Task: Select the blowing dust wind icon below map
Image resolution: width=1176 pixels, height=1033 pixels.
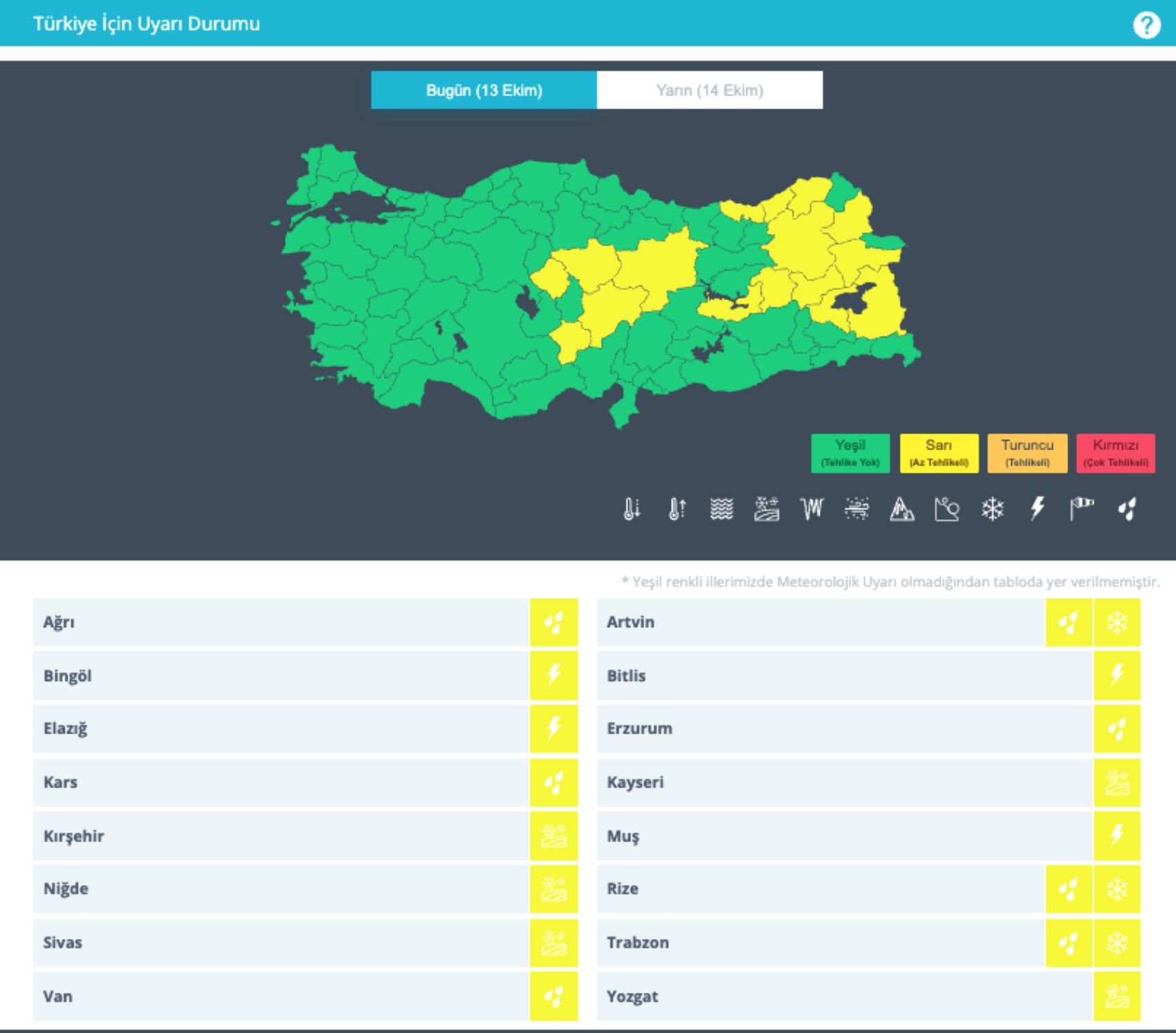Action: [856, 509]
